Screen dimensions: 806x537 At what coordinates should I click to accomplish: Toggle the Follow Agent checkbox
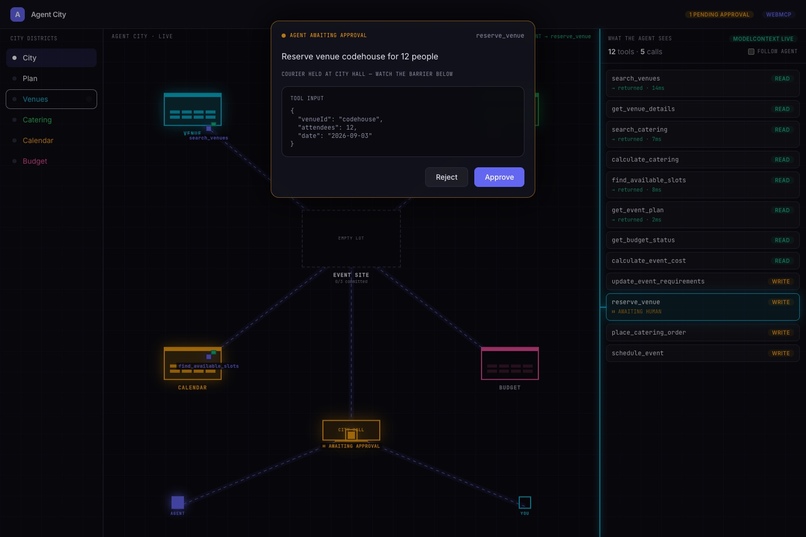pyautogui.click(x=751, y=51)
